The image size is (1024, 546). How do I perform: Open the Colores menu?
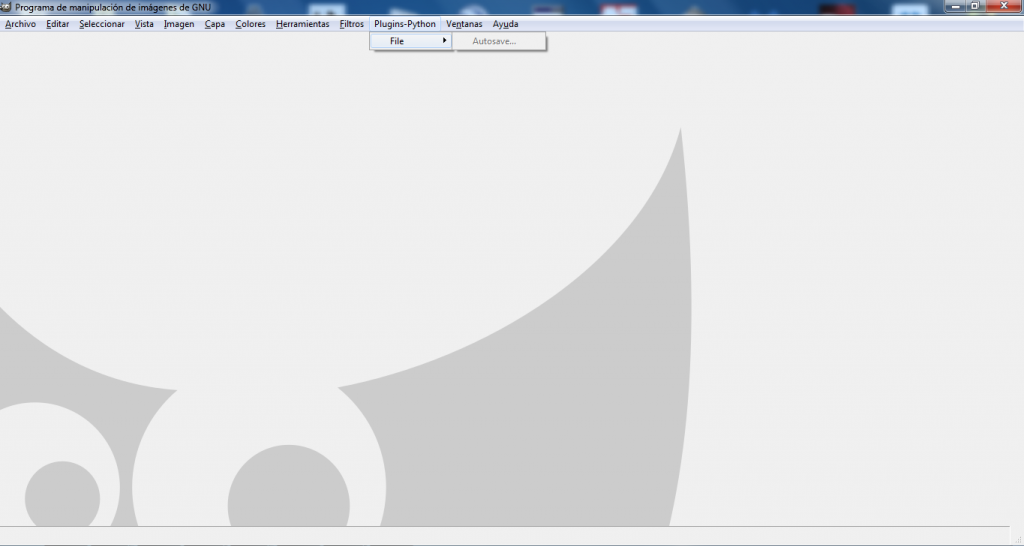(x=250, y=24)
